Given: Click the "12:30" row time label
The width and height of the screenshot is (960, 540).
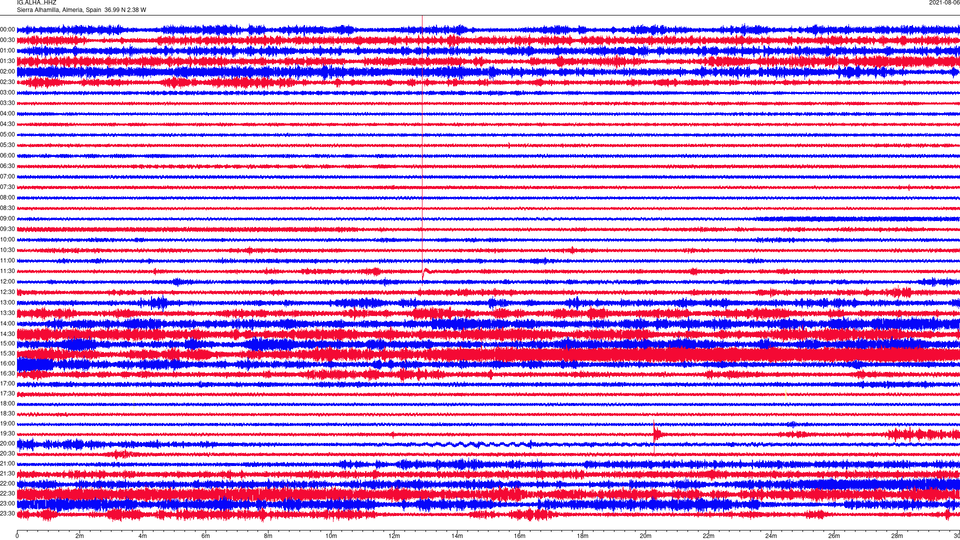Looking at the screenshot, I should pos(7,292).
